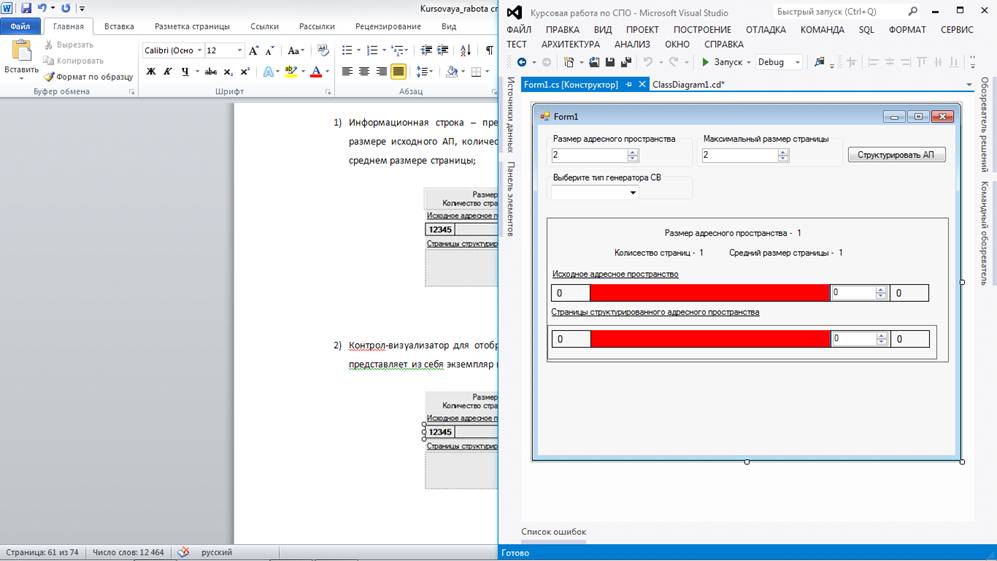Screen dimensions: 997x561
Task: Toggle underline formatting in Word
Action: (x=184, y=71)
